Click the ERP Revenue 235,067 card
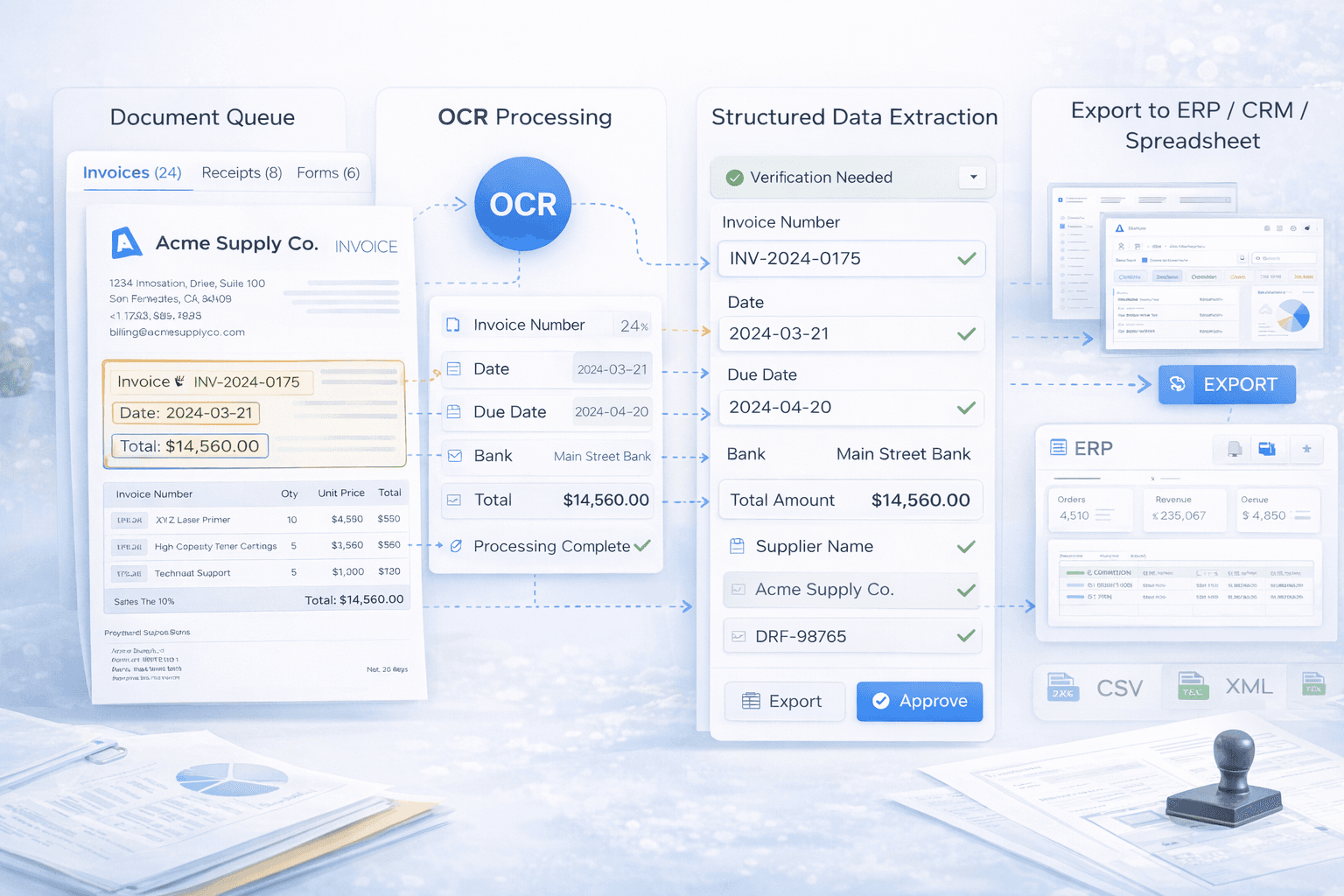The height and width of the screenshot is (896, 1344). tap(1185, 508)
